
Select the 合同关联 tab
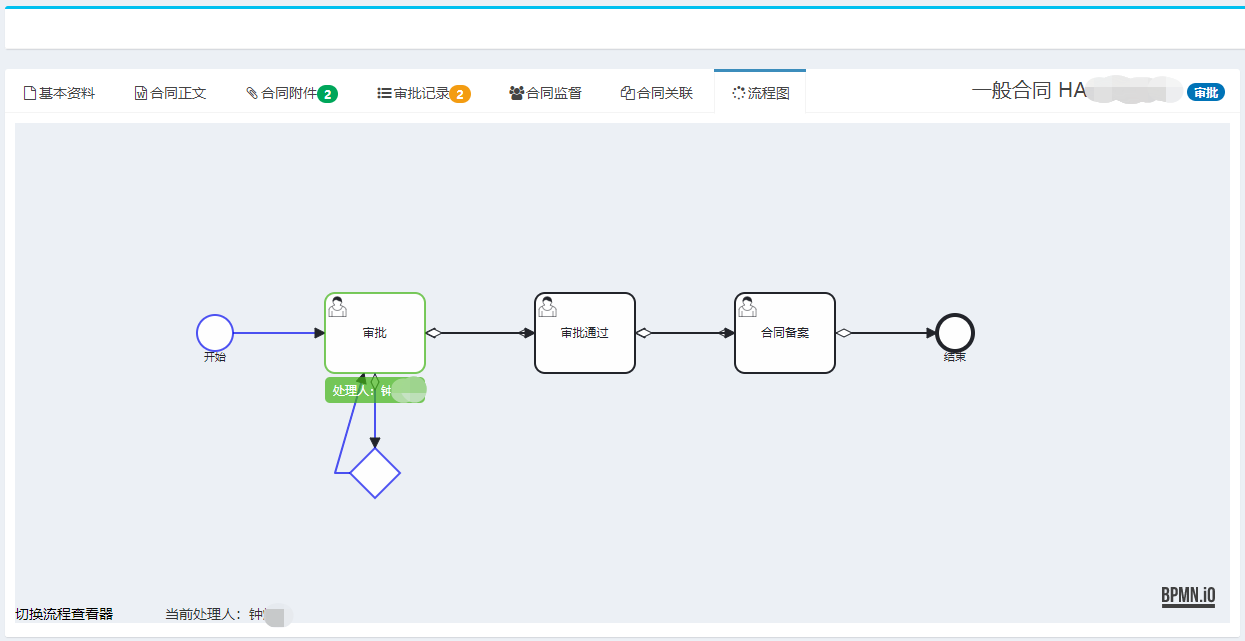click(656, 93)
